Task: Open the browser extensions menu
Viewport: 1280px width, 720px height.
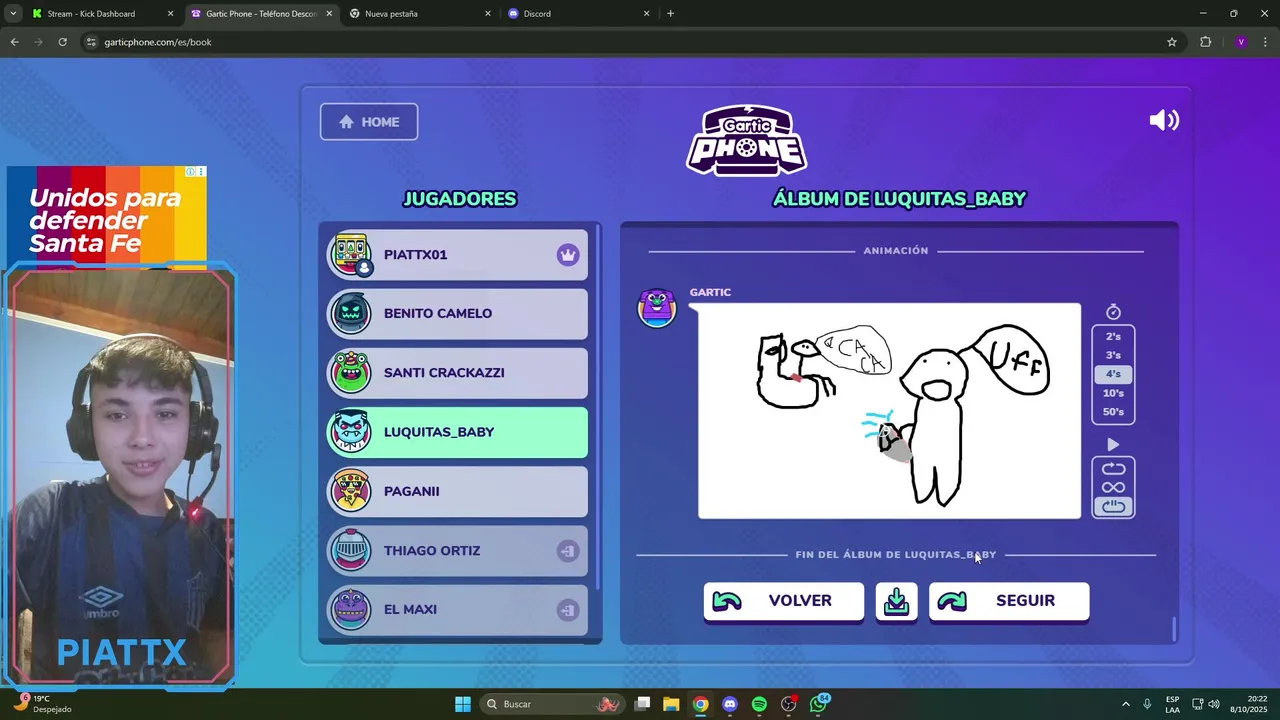Action: [x=1205, y=42]
